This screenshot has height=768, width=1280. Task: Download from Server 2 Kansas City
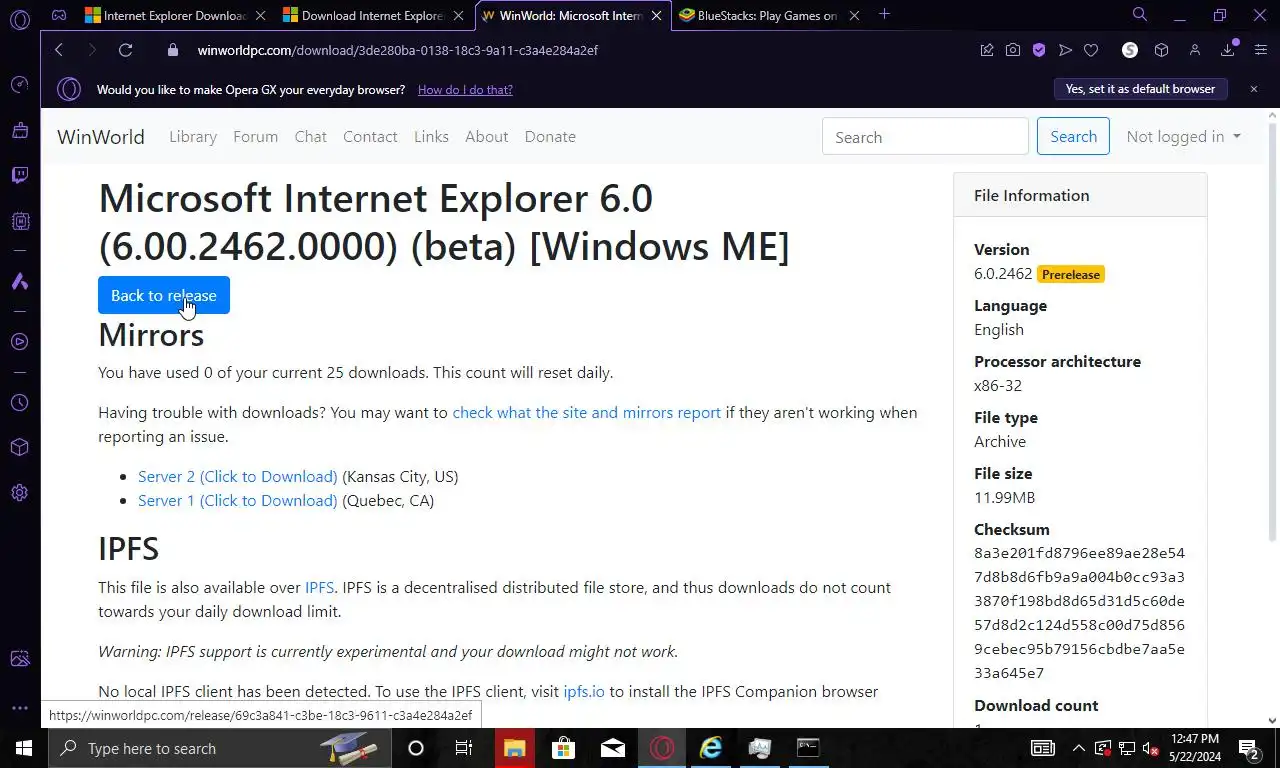238,477
